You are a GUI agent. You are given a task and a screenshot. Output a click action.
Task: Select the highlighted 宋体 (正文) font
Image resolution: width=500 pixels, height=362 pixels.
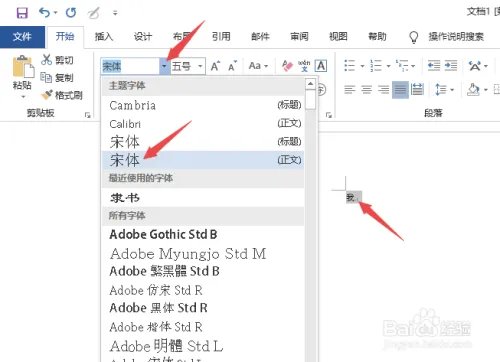(203, 160)
